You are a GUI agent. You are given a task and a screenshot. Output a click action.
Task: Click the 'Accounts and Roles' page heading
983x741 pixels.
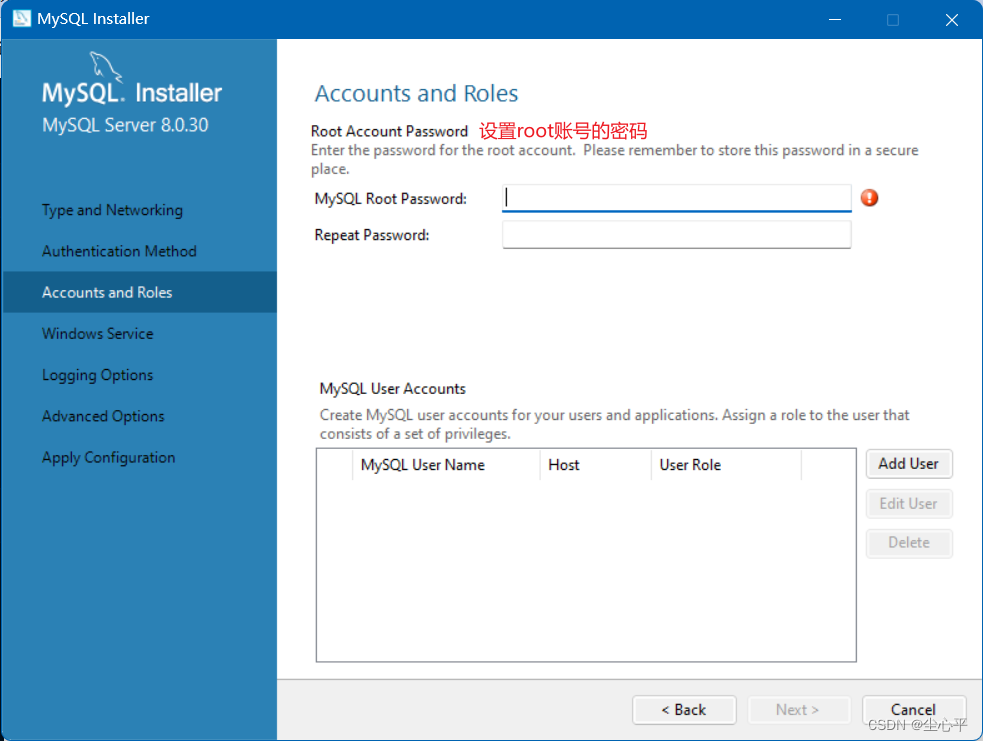pyautogui.click(x=416, y=93)
